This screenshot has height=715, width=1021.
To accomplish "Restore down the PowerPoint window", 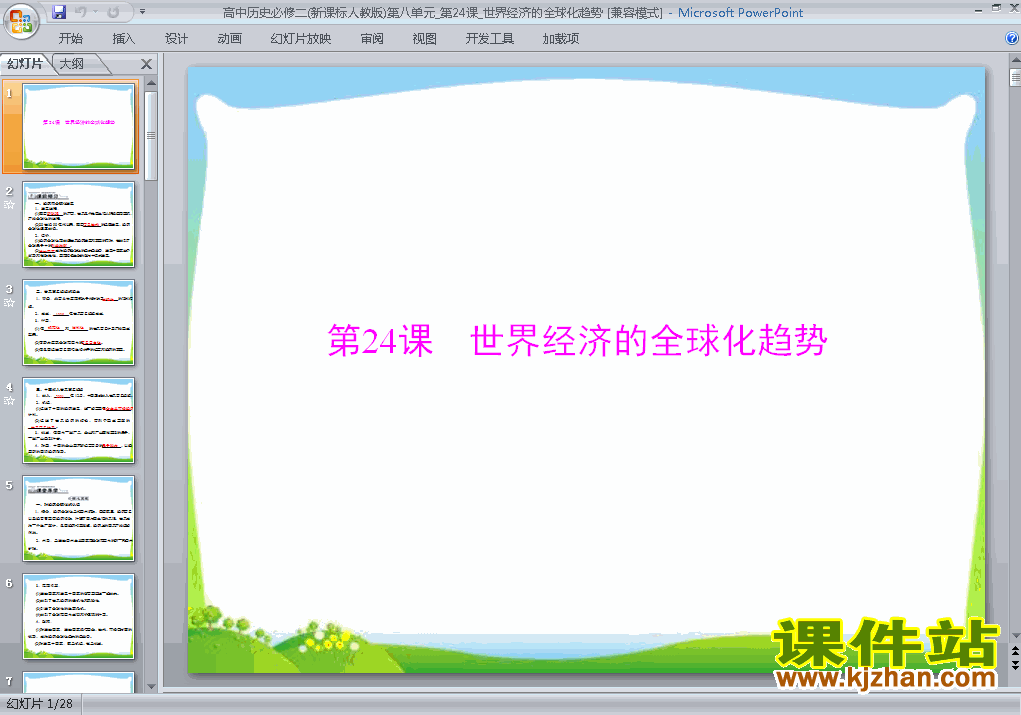I will tap(996, 8).
